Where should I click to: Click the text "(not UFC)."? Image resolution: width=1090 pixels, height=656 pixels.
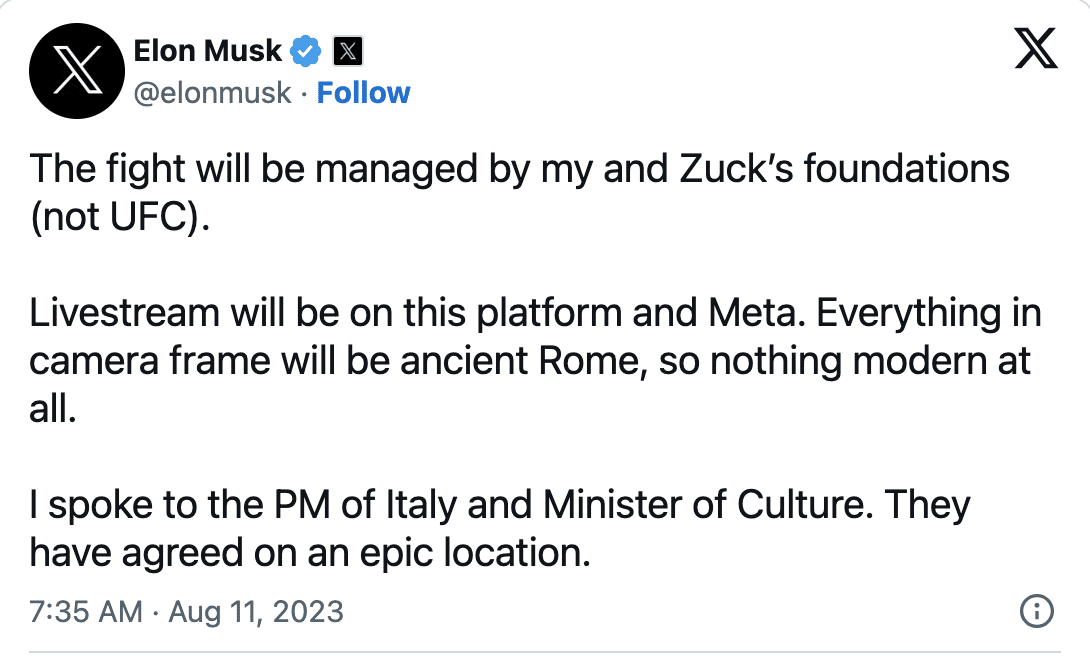(120, 217)
